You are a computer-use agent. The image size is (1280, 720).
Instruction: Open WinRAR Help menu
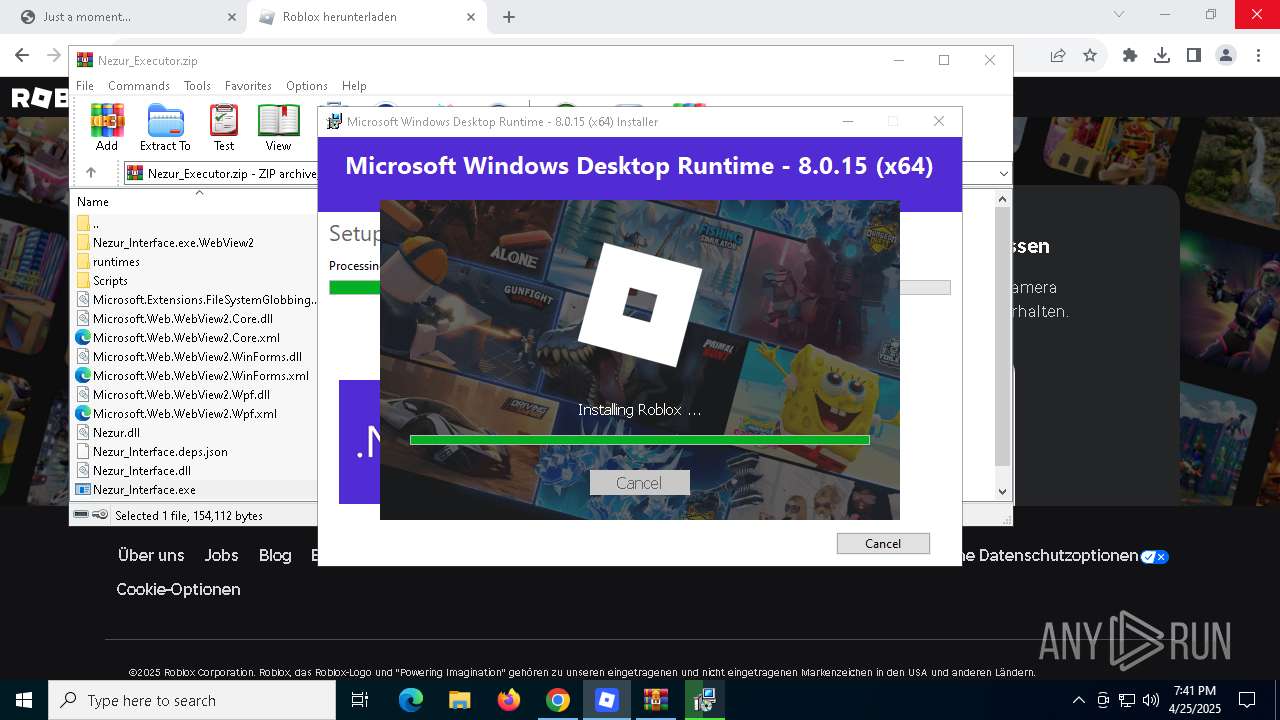pyautogui.click(x=354, y=86)
